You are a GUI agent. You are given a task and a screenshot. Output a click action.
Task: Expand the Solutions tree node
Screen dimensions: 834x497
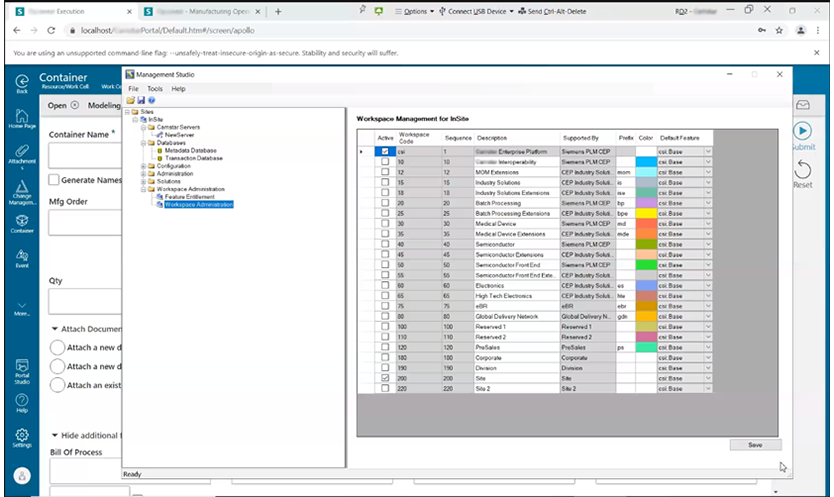pyautogui.click(x=142, y=181)
